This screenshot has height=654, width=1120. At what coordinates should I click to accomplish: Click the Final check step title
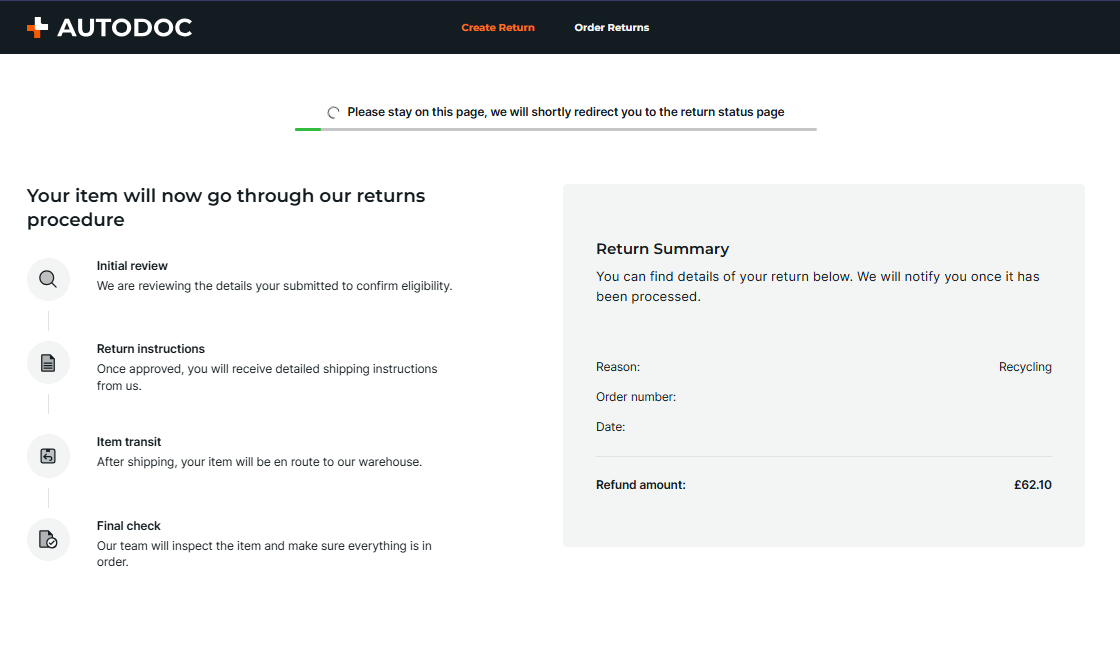(x=129, y=526)
